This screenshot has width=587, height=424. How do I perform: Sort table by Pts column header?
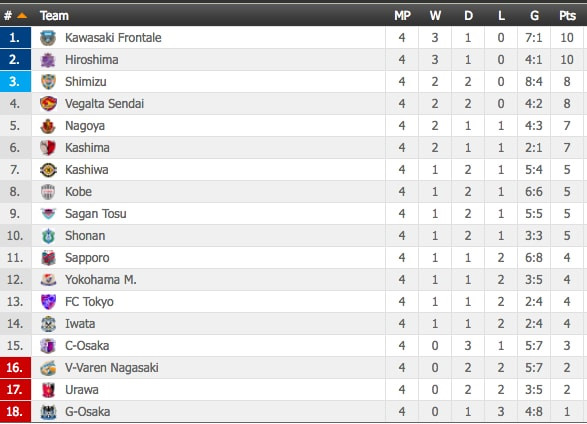coord(567,16)
